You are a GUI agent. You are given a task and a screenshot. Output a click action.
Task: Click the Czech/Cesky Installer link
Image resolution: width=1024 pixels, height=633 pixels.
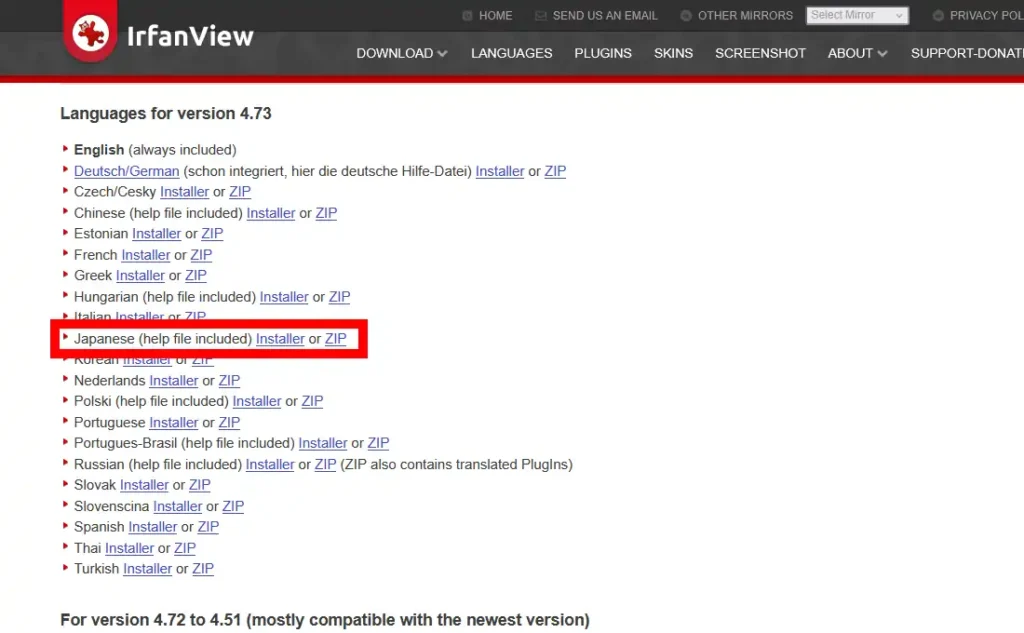(x=184, y=191)
